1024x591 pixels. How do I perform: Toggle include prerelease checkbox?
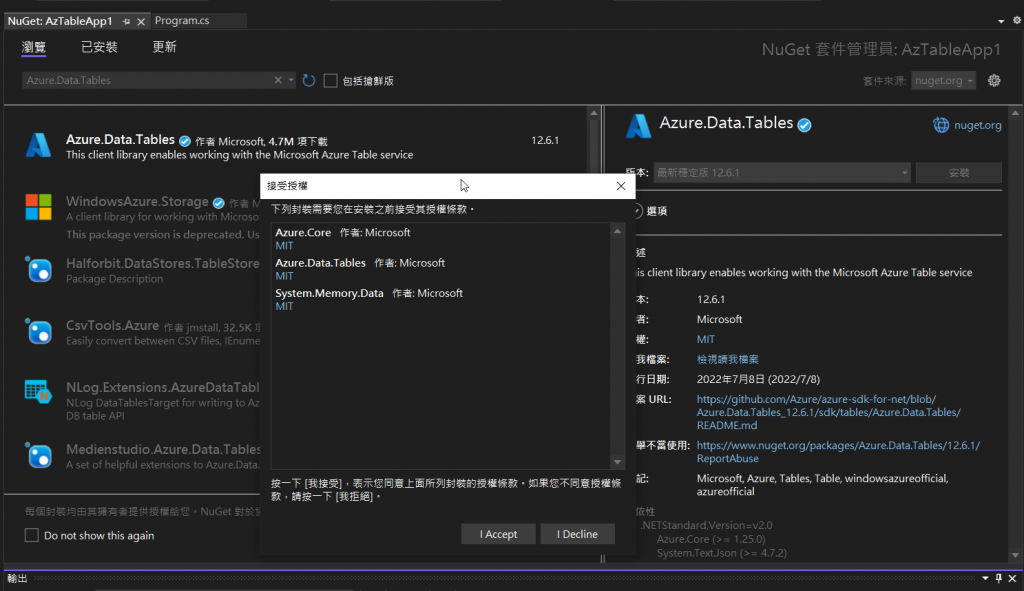pyautogui.click(x=330, y=80)
